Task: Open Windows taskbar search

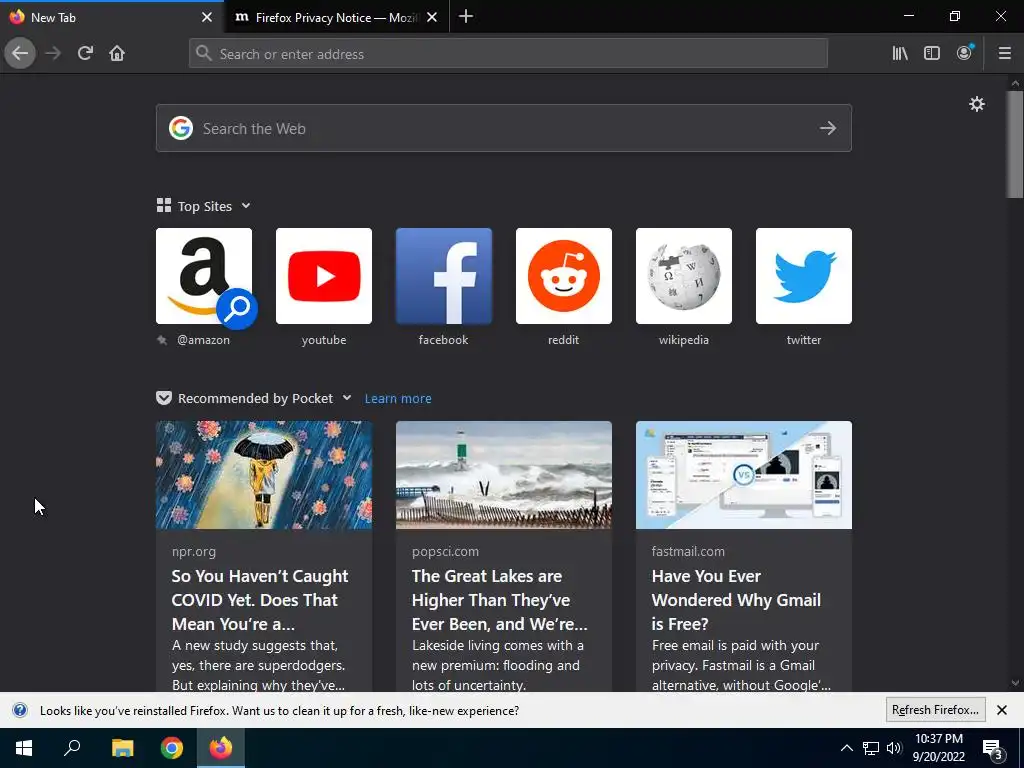Action: tap(72, 748)
